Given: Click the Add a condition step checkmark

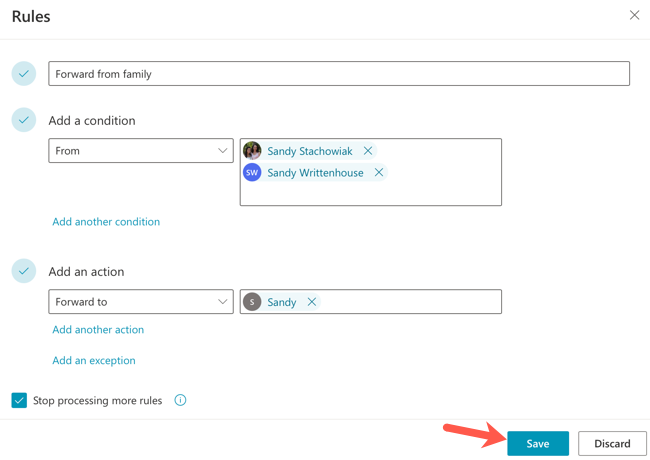Looking at the screenshot, I should pyautogui.click(x=24, y=120).
